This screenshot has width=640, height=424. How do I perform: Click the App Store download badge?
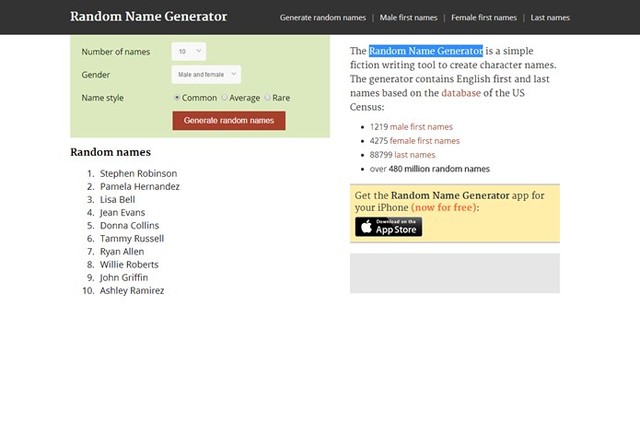tap(388, 227)
